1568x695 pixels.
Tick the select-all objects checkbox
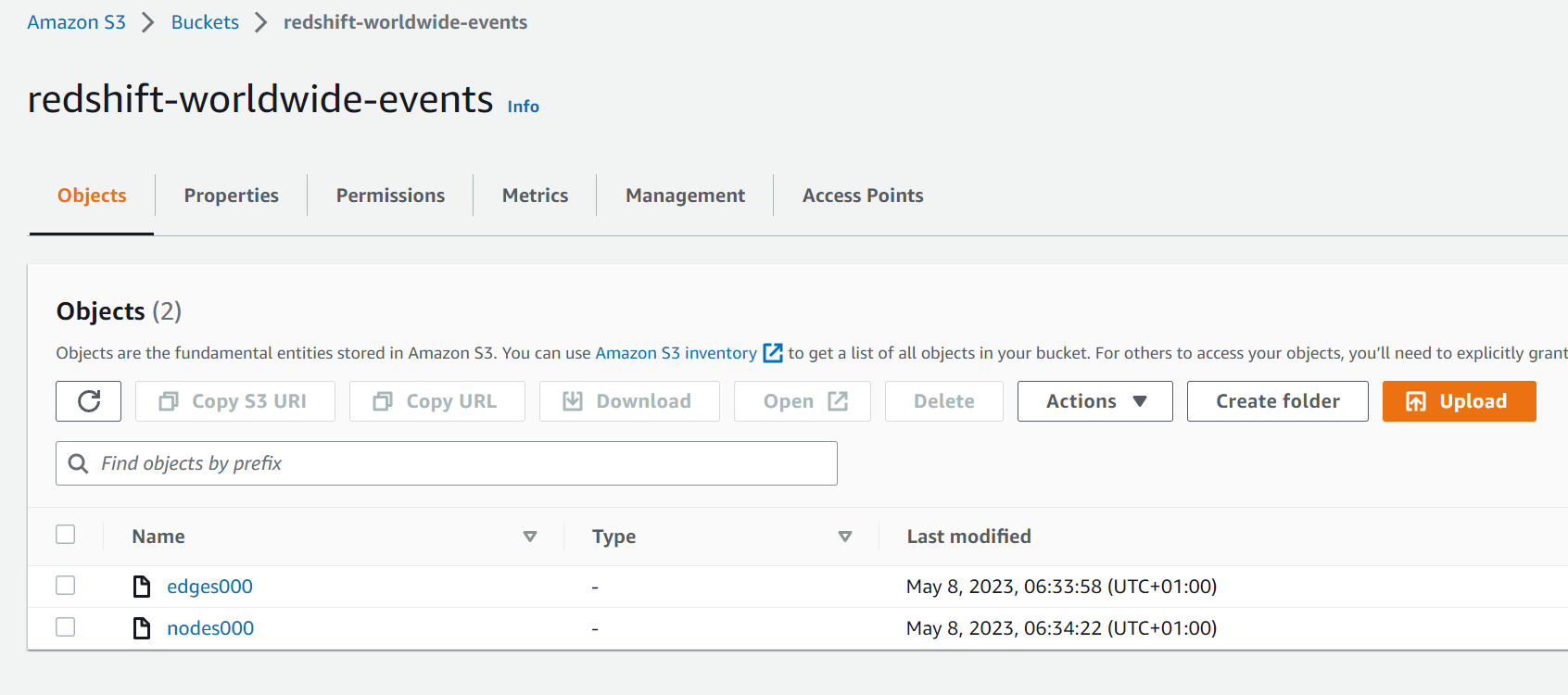pos(66,535)
